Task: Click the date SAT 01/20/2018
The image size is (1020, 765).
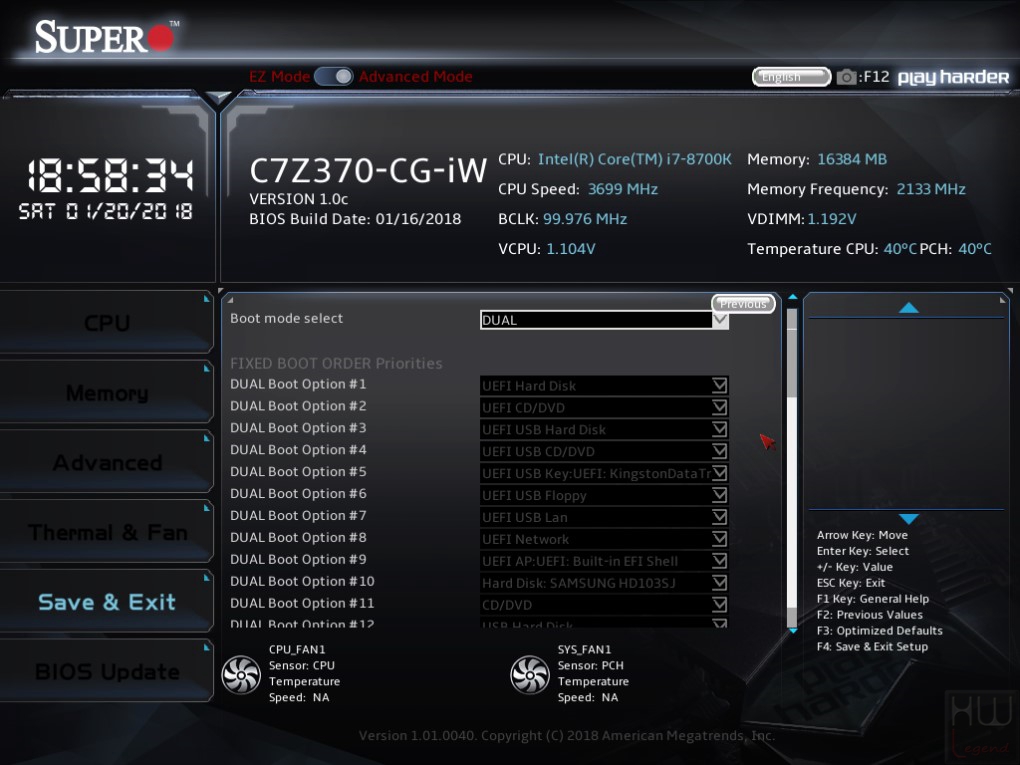Action: pyautogui.click(x=105, y=211)
